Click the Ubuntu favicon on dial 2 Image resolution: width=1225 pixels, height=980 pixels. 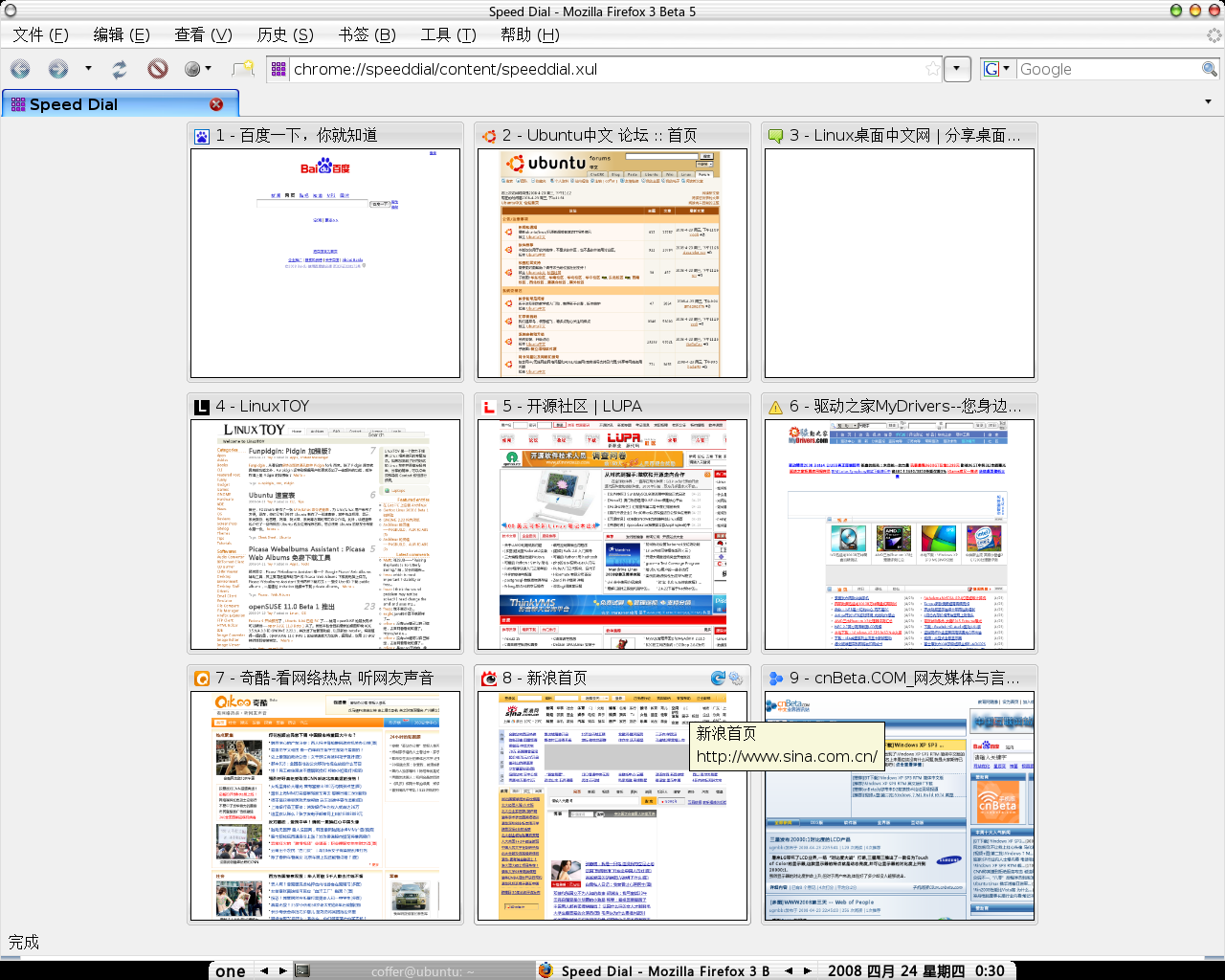(489, 136)
